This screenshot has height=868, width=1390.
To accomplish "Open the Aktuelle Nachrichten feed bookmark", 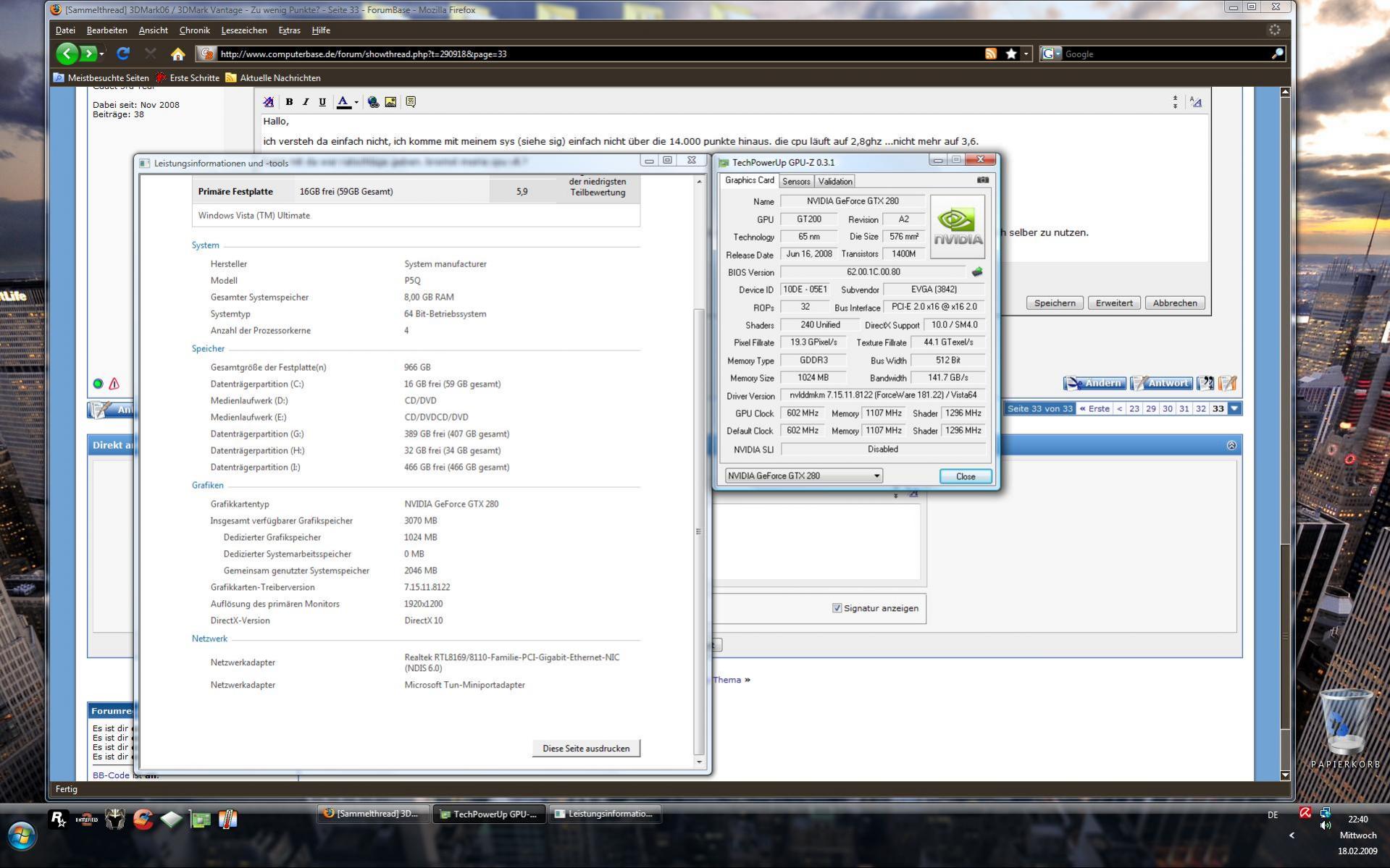I will [x=273, y=78].
